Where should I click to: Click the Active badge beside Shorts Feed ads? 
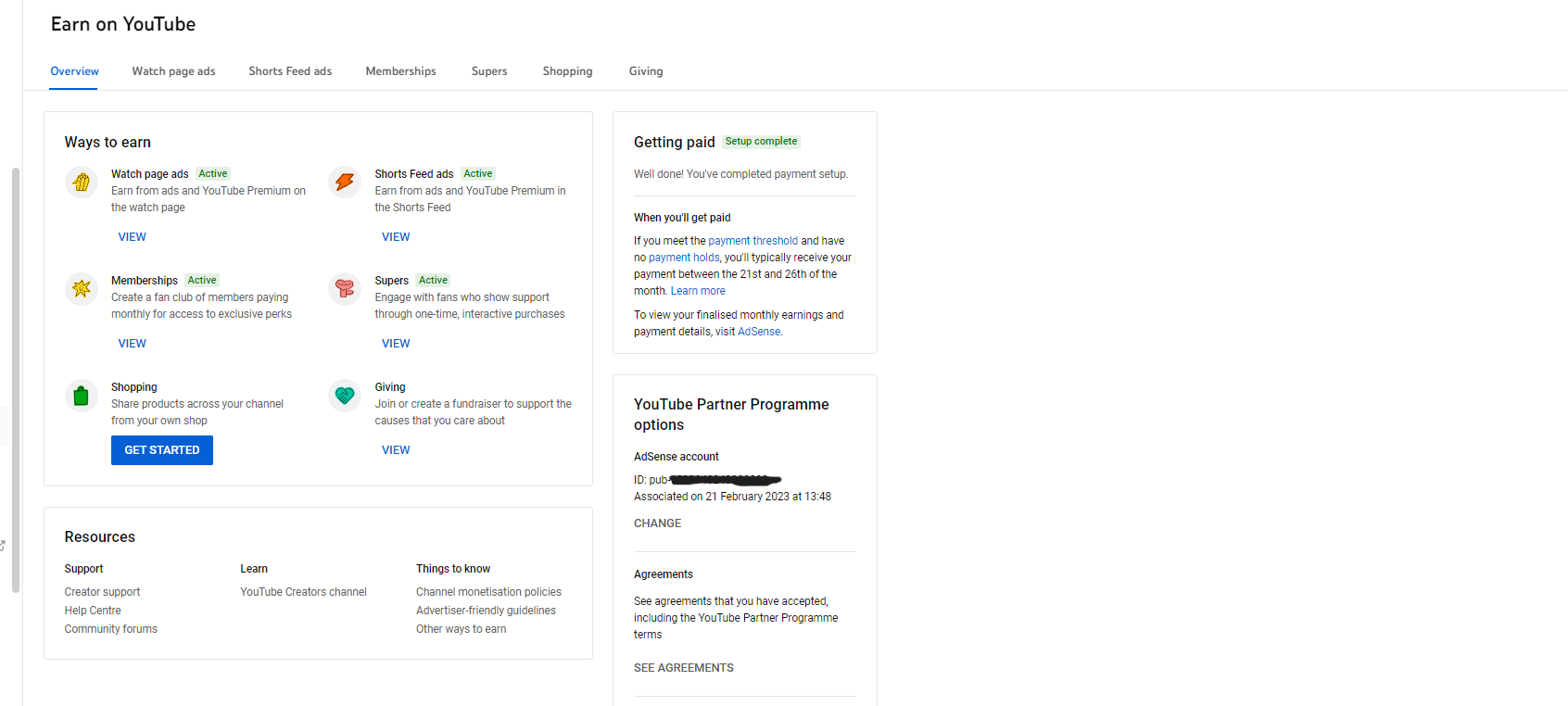[x=477, y=174]
